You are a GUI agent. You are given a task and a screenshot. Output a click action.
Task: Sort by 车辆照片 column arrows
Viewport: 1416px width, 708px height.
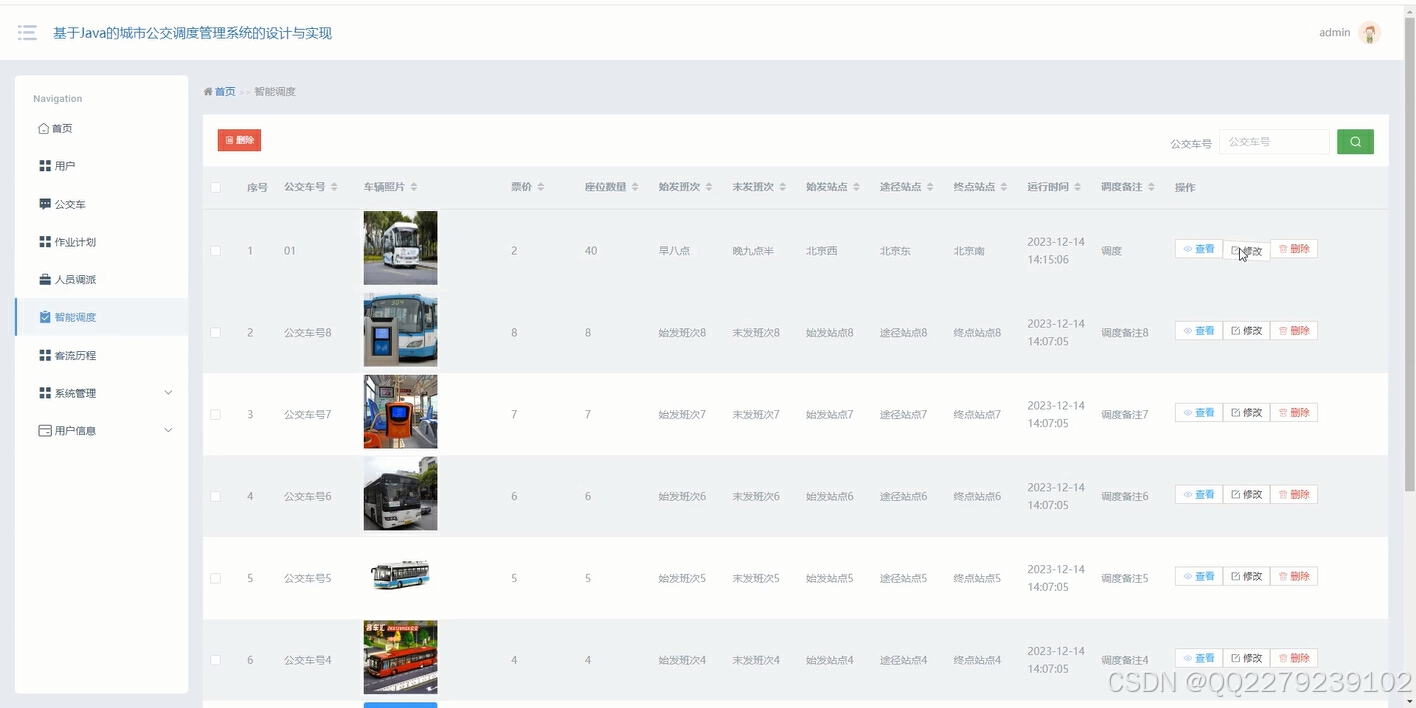pyautogui.click(x=414, y=187)
